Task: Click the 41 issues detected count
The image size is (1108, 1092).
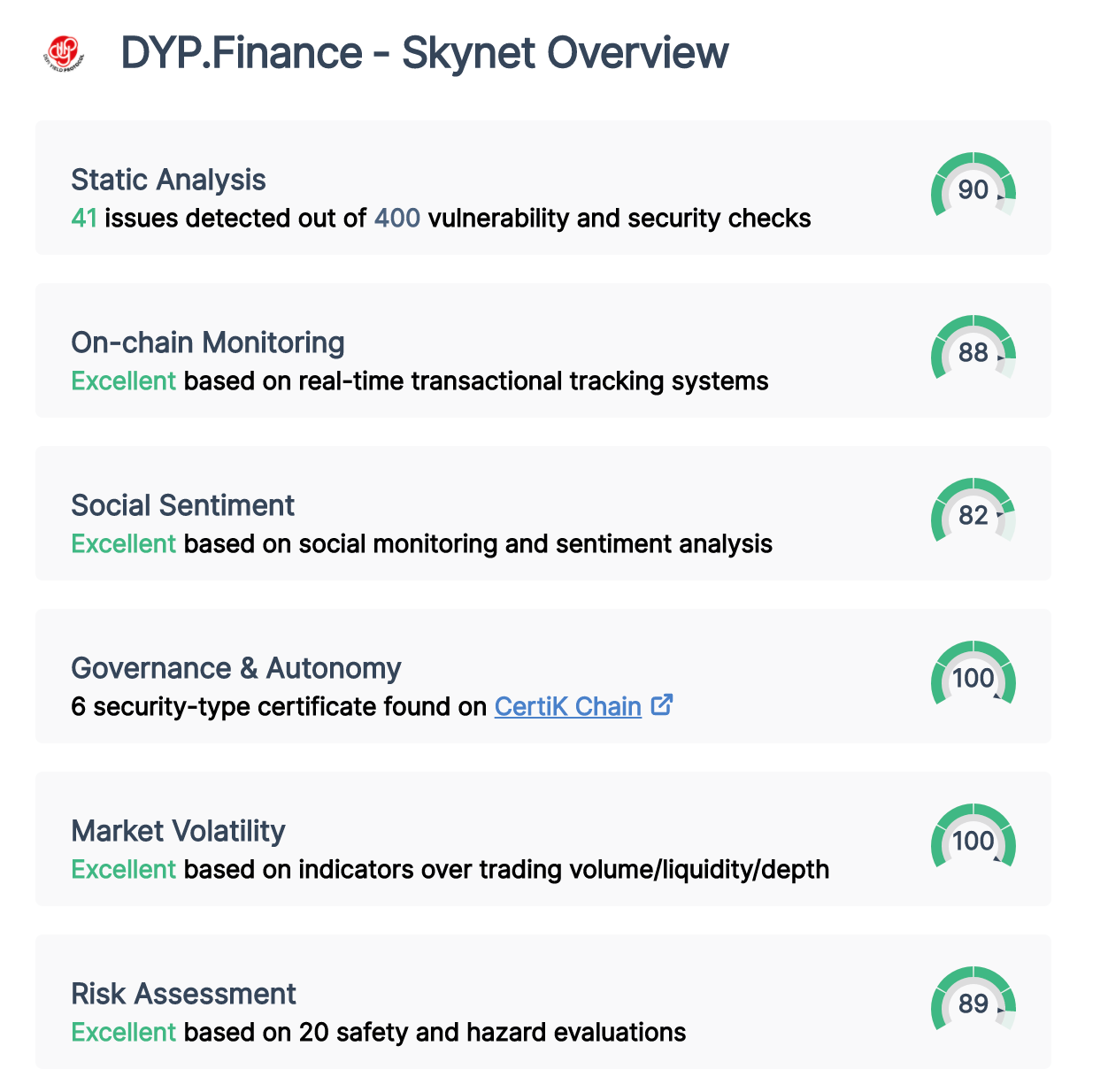Action: click(x=84, y=218)
